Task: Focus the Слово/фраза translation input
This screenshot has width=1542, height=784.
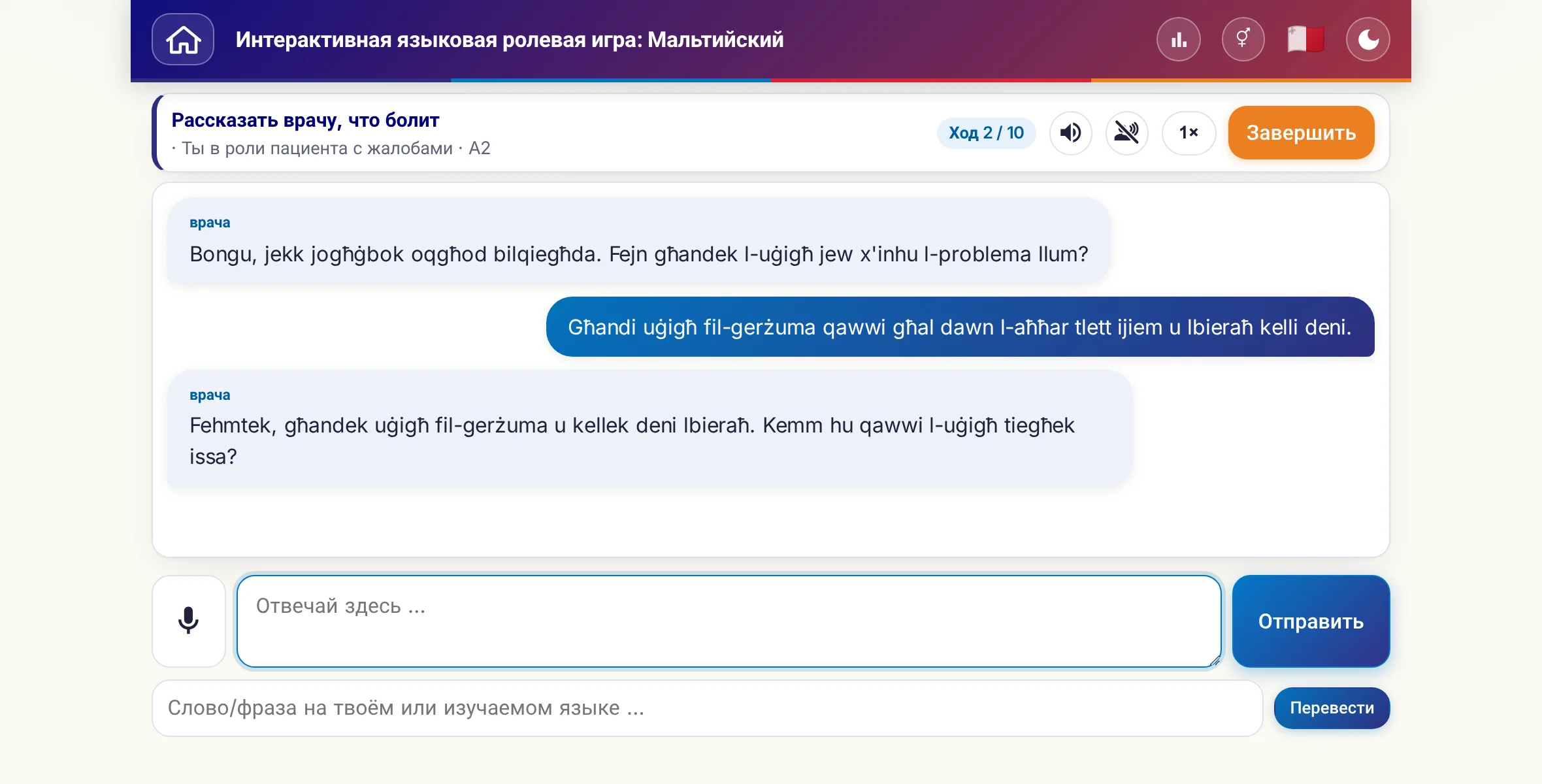Action: pos(707,708)
